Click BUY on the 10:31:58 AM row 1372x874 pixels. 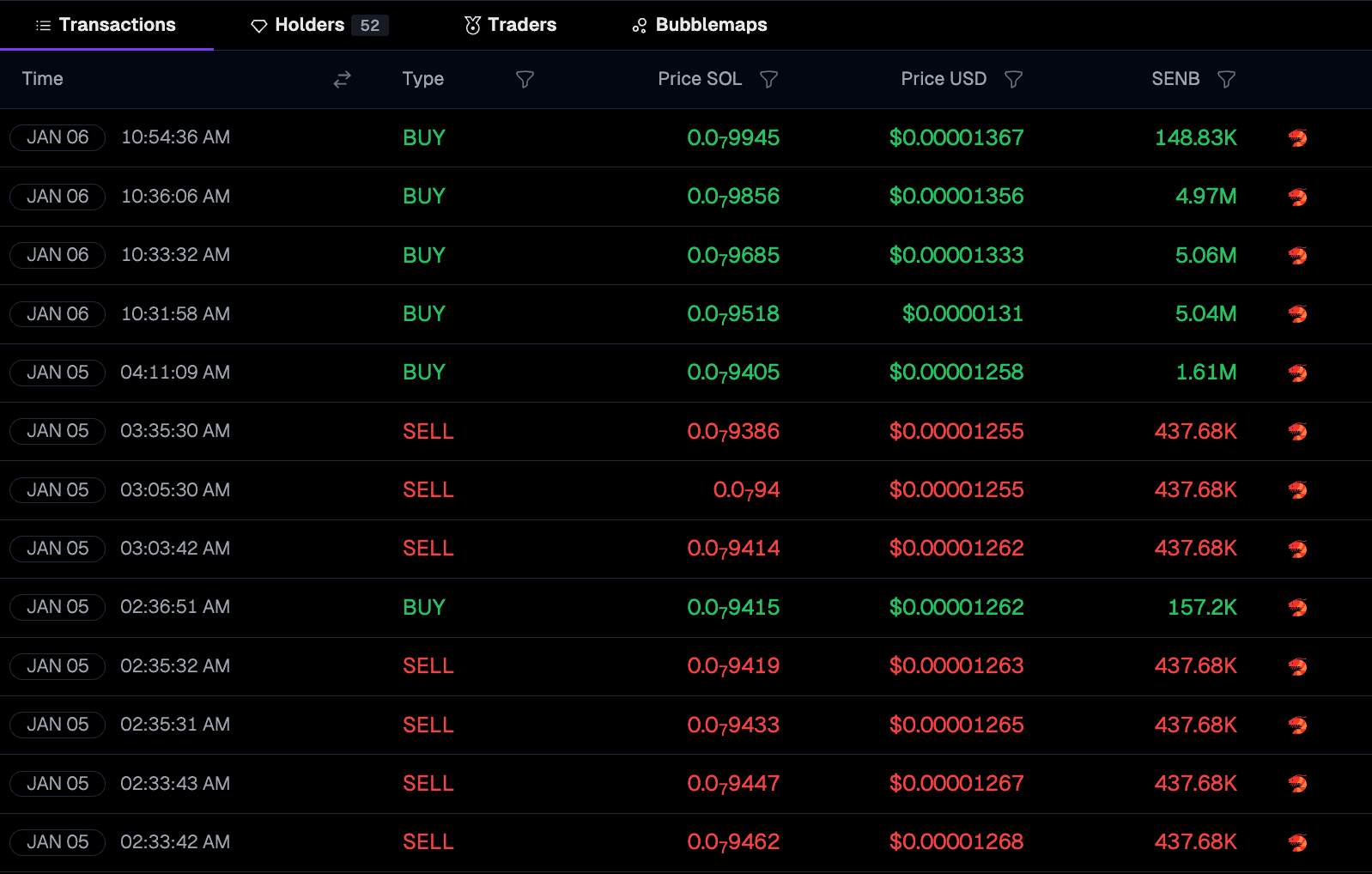(x=424, y=314)
